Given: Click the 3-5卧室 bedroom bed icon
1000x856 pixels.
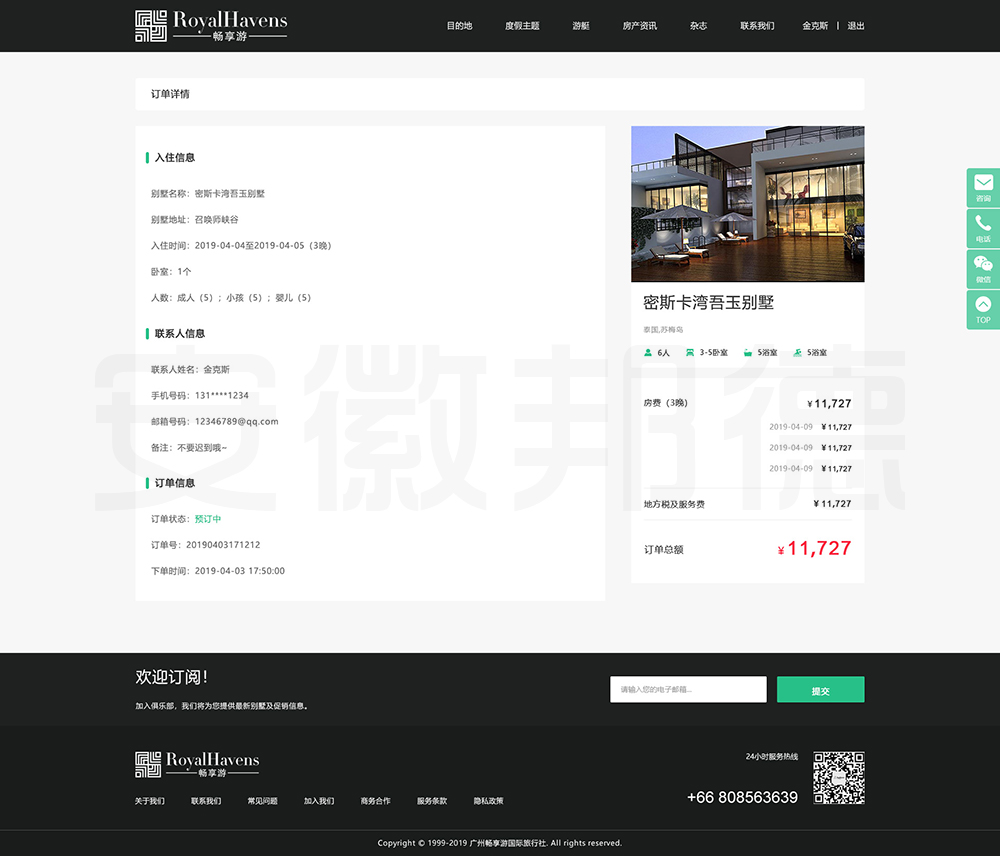Looking at the screenshot, I should pos(689,353).
